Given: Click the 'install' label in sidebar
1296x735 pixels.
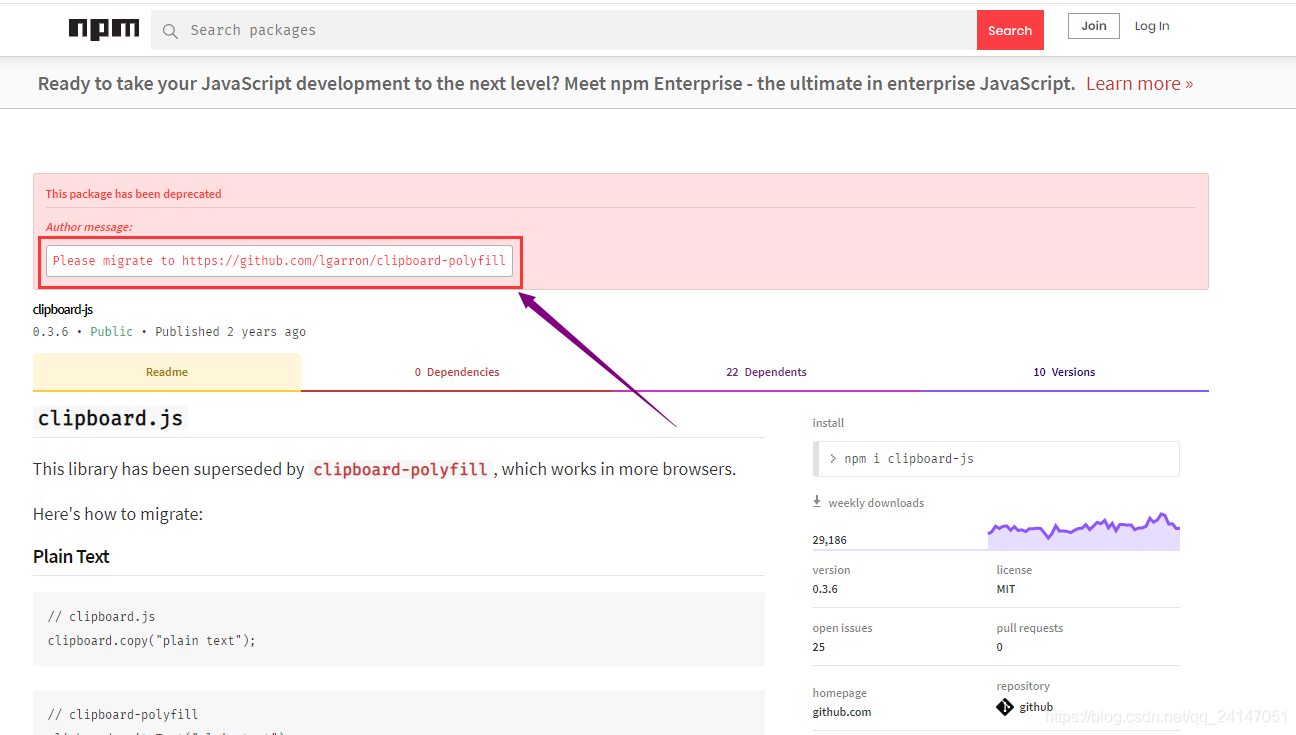Looking at the screenshot, I should [828, 423].
